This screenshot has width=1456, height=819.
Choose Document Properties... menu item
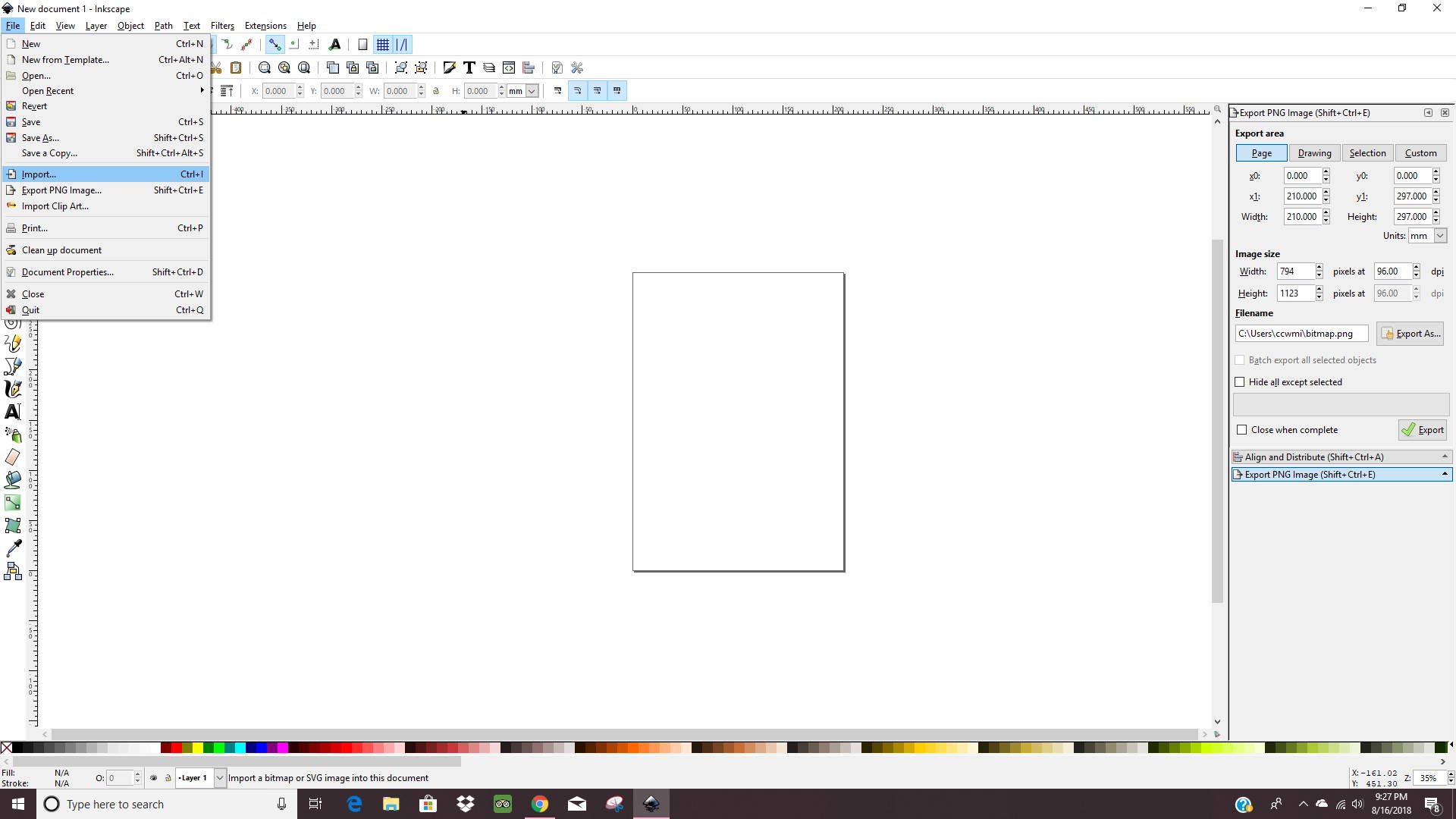[106, 272]
